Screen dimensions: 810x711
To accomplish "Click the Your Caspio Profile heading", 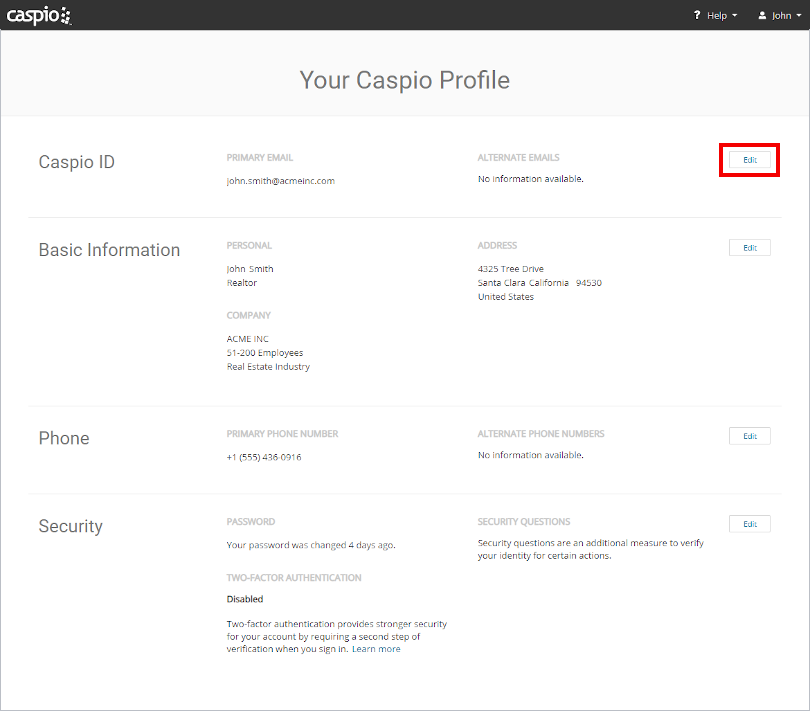I will click(404, 80).
